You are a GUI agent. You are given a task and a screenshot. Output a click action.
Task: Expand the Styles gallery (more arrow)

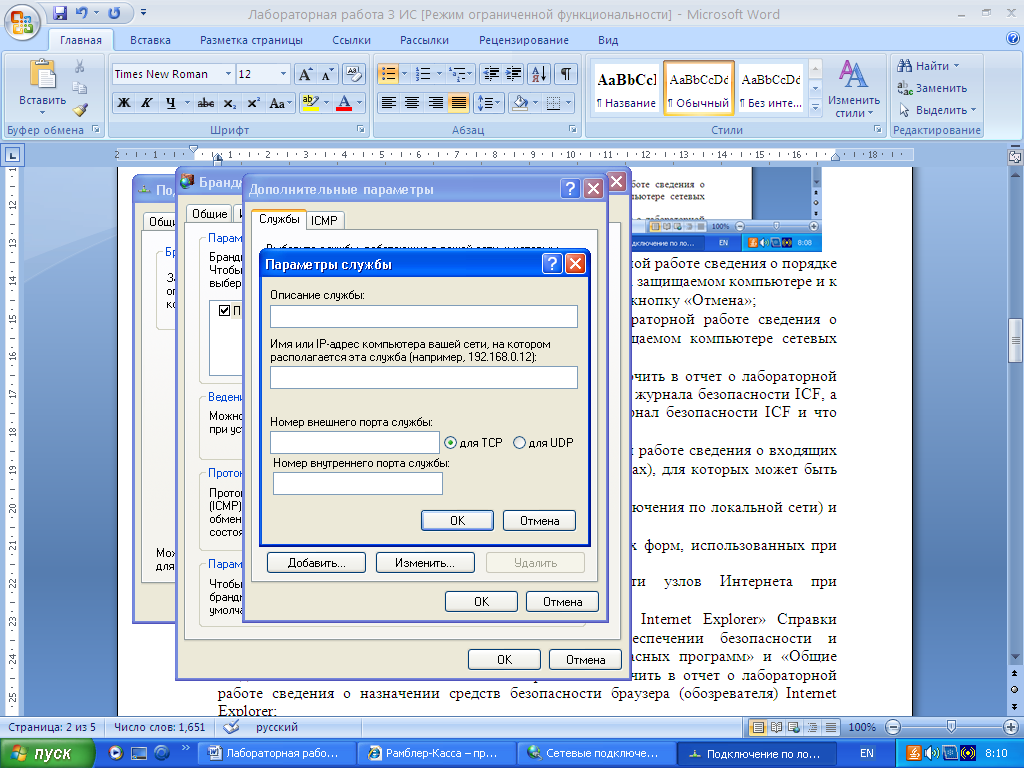815,108
